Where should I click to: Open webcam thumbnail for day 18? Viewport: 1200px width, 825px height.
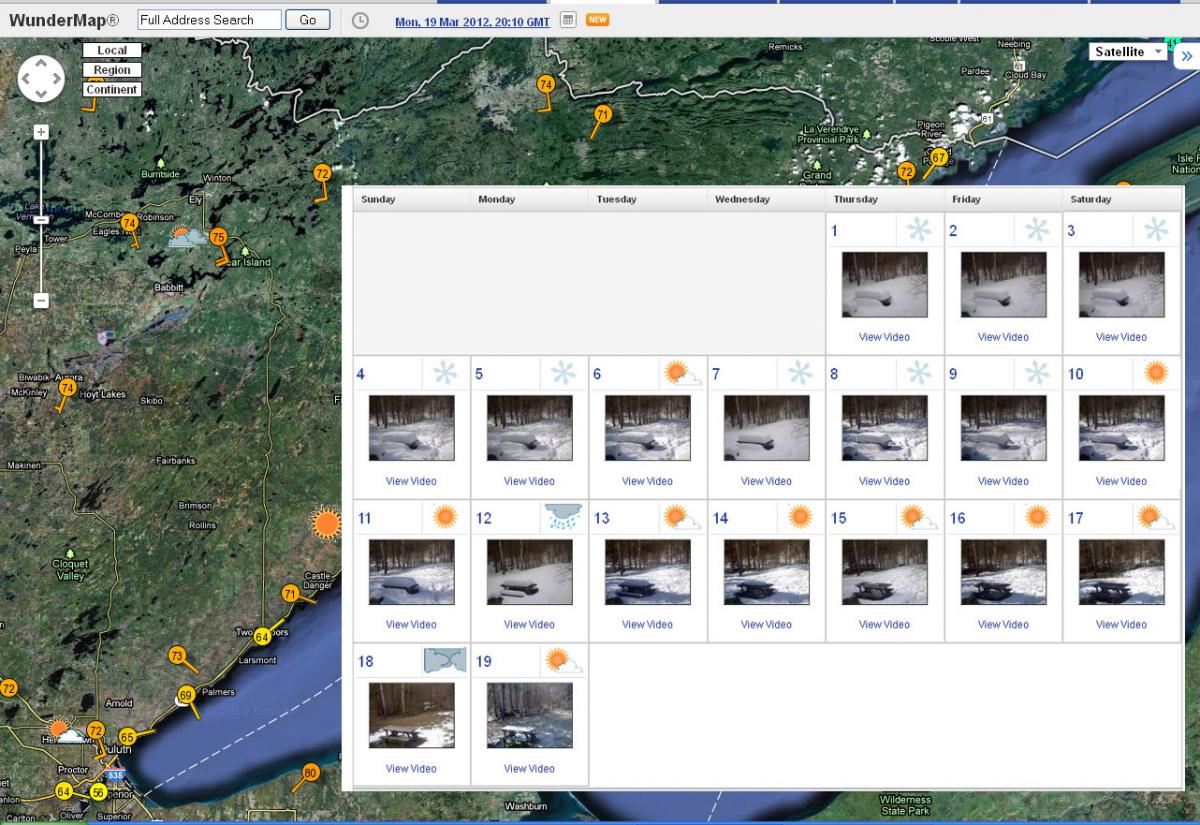tap(411, 716)
